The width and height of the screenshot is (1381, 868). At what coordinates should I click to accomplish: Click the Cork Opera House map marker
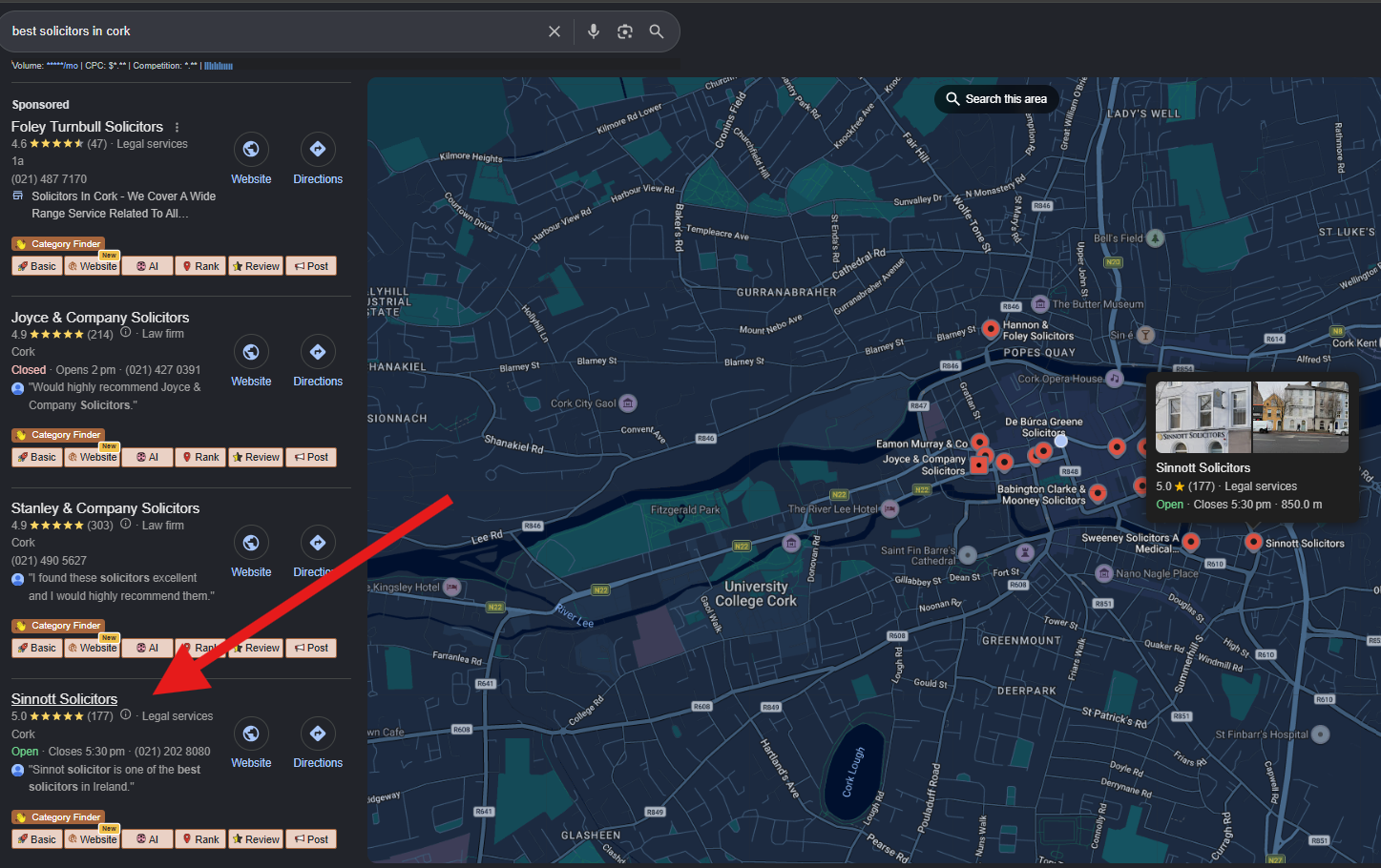(1114, 379)
